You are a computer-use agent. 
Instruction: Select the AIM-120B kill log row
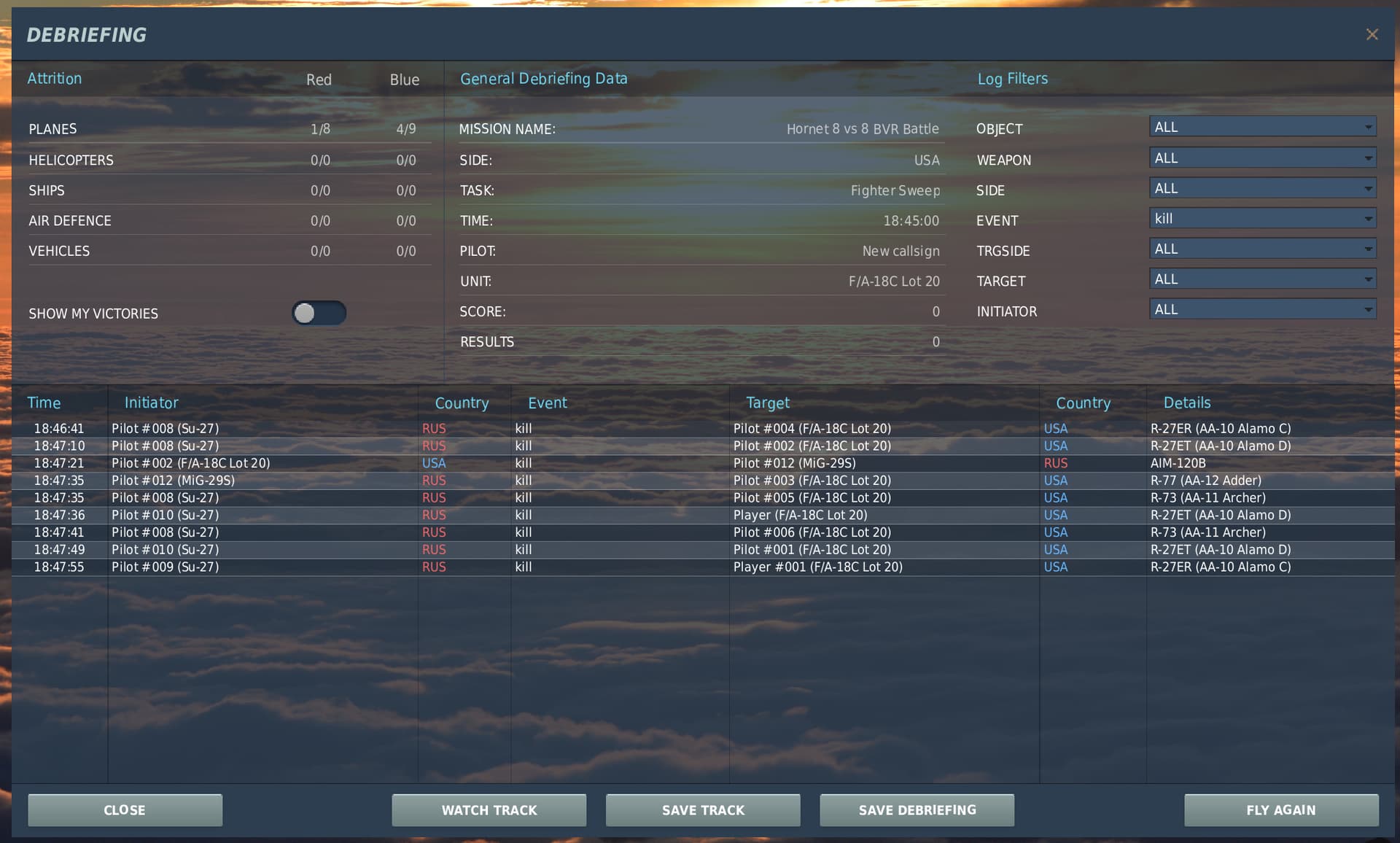tap(700, 463)
